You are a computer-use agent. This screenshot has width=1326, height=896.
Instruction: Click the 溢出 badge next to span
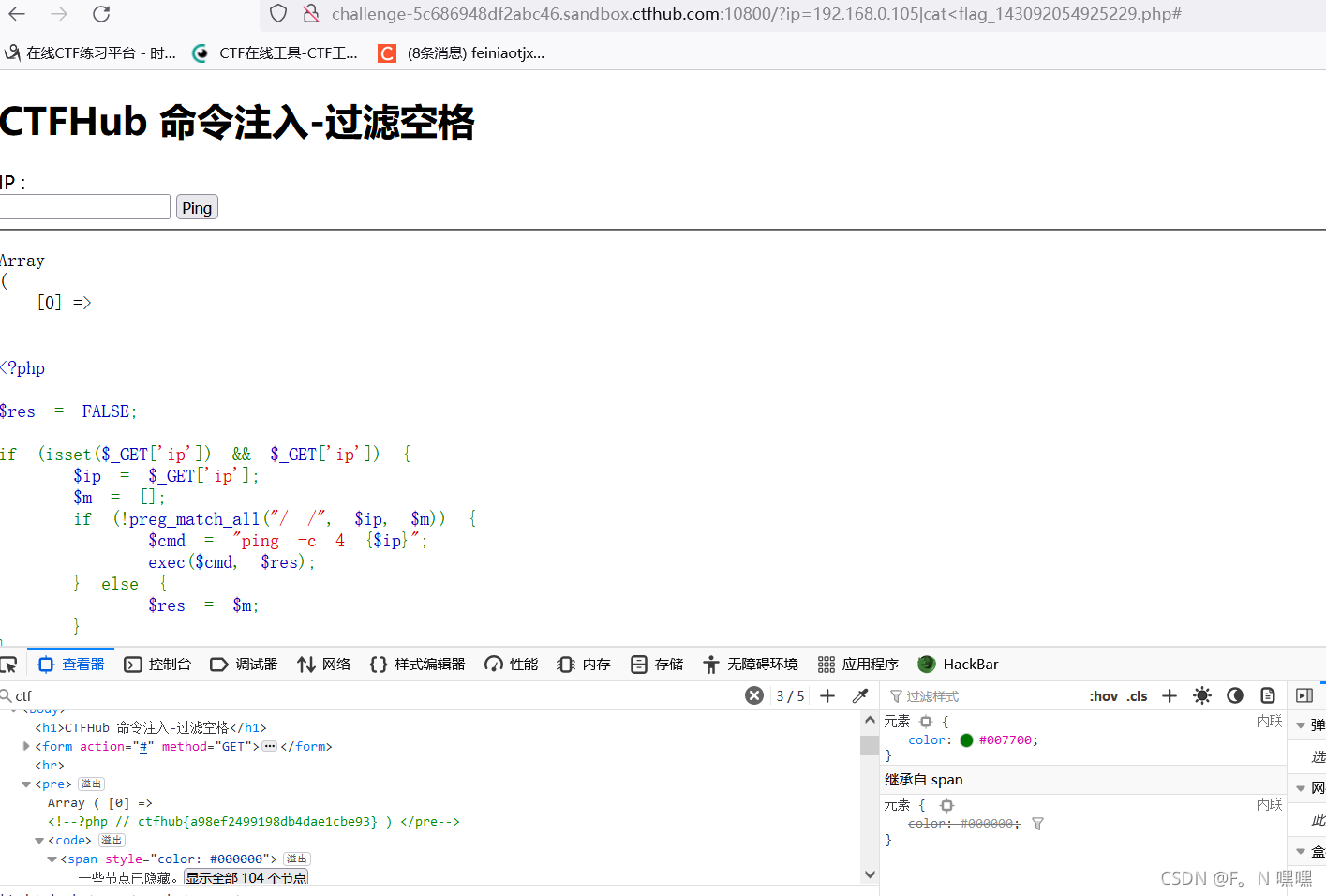point(297,859)
